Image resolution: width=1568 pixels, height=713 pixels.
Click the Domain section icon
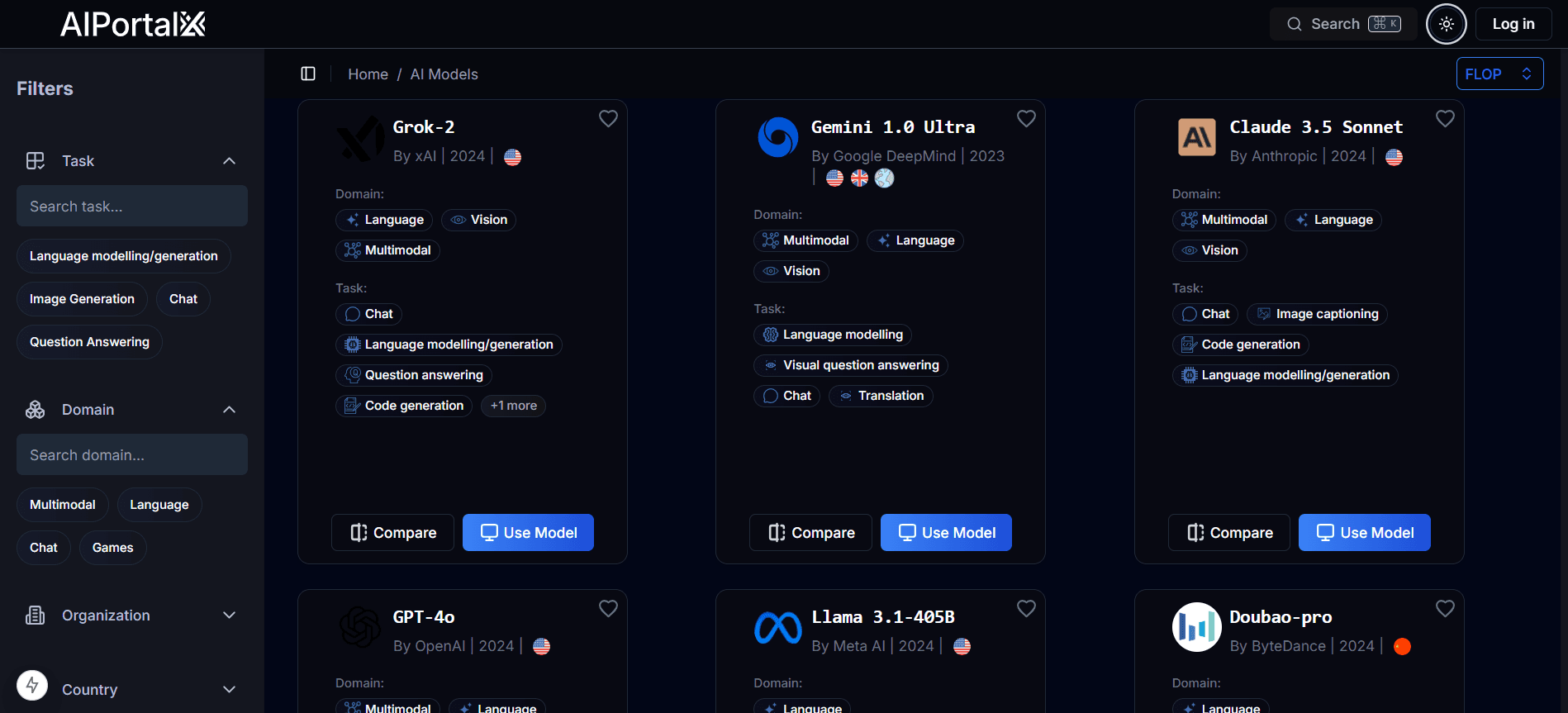click(36, 410)
